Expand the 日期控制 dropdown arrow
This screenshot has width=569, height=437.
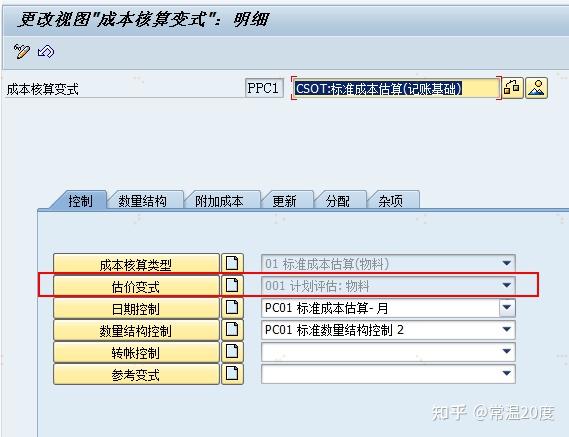pyautogui.click(x=507, y=308)
